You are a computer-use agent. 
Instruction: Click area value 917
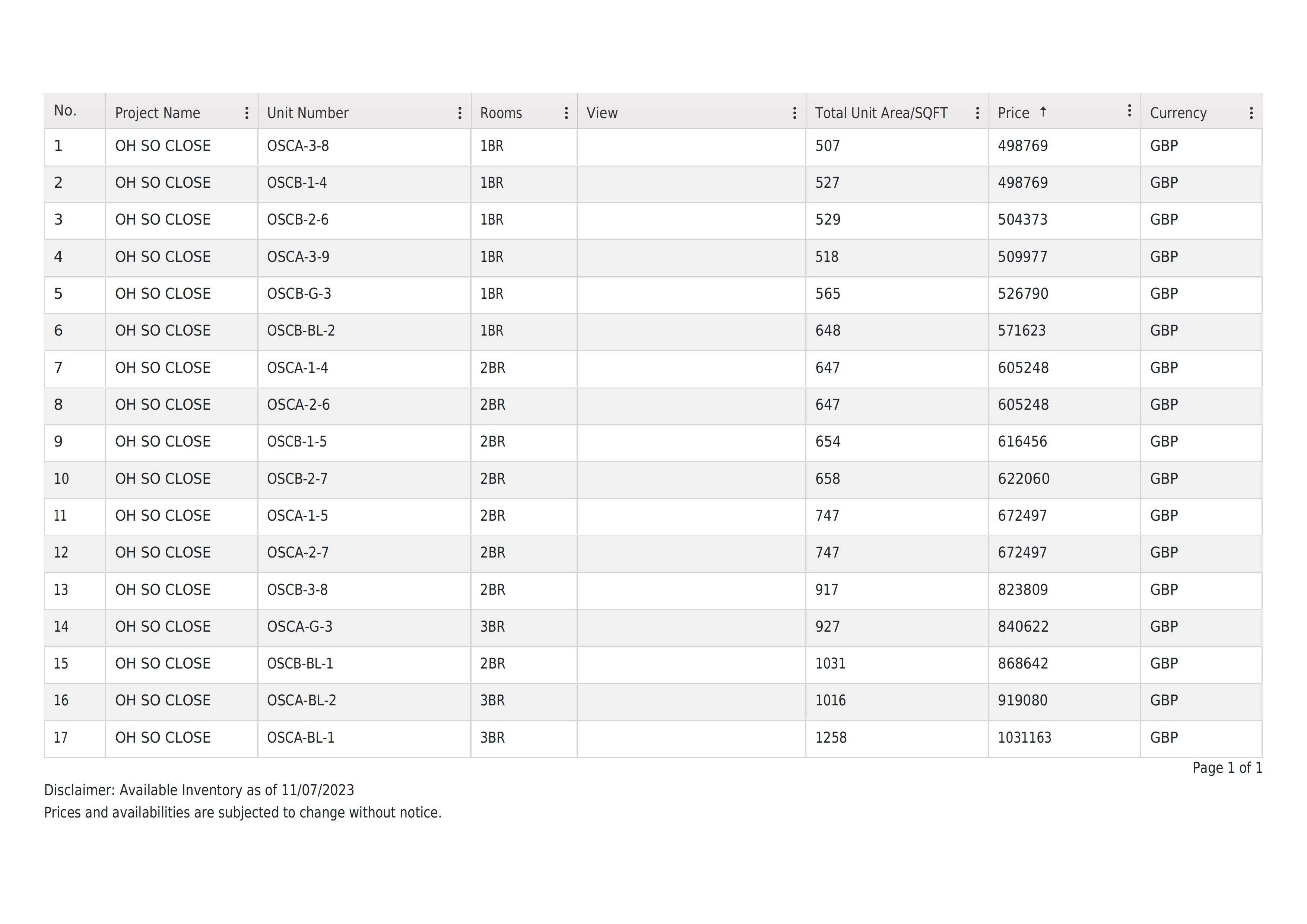827,590
